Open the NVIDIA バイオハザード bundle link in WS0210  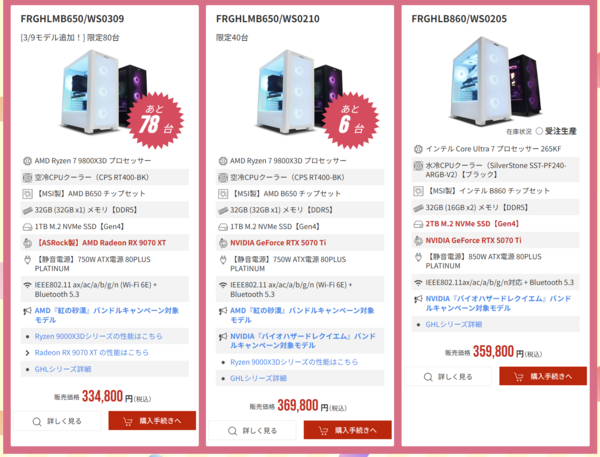click(x=303, y=341)
